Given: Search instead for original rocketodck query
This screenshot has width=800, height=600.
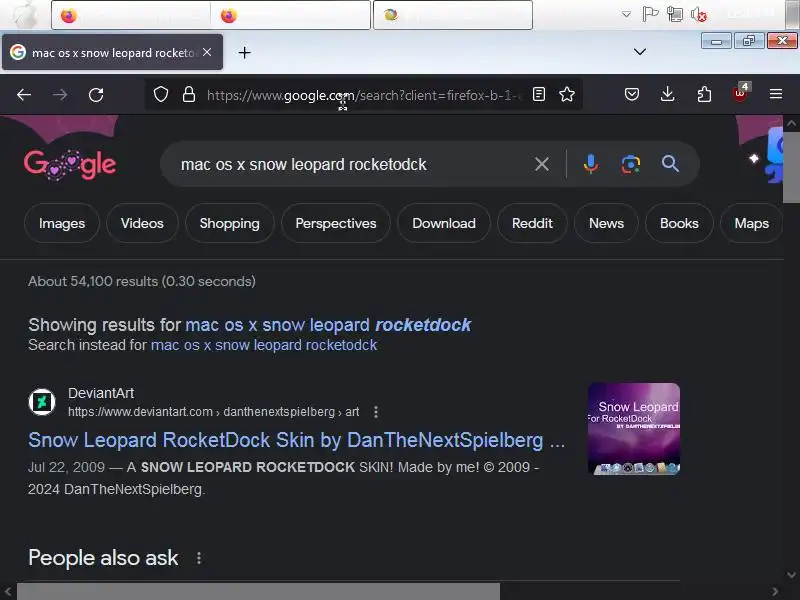Looking at the screenshot, I should 264,345.
